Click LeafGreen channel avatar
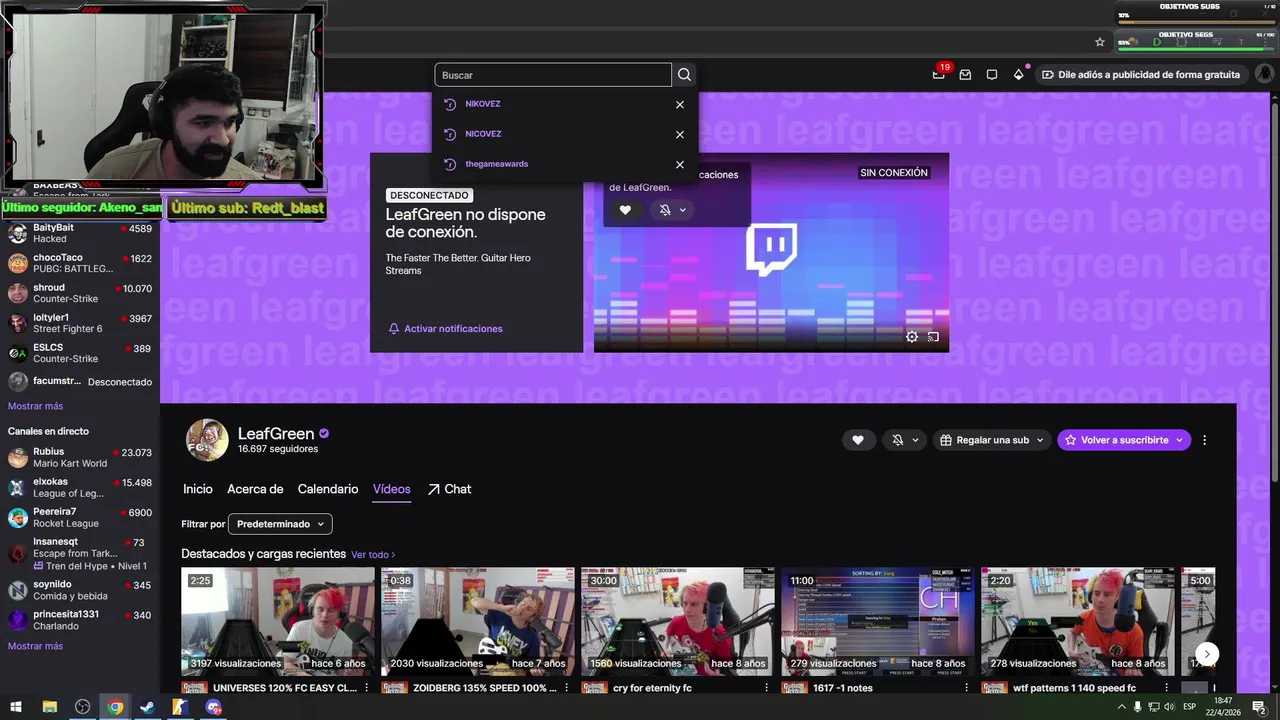This screenshot has height=720, width=1280. pyautogui.click(x=207, y=440)
